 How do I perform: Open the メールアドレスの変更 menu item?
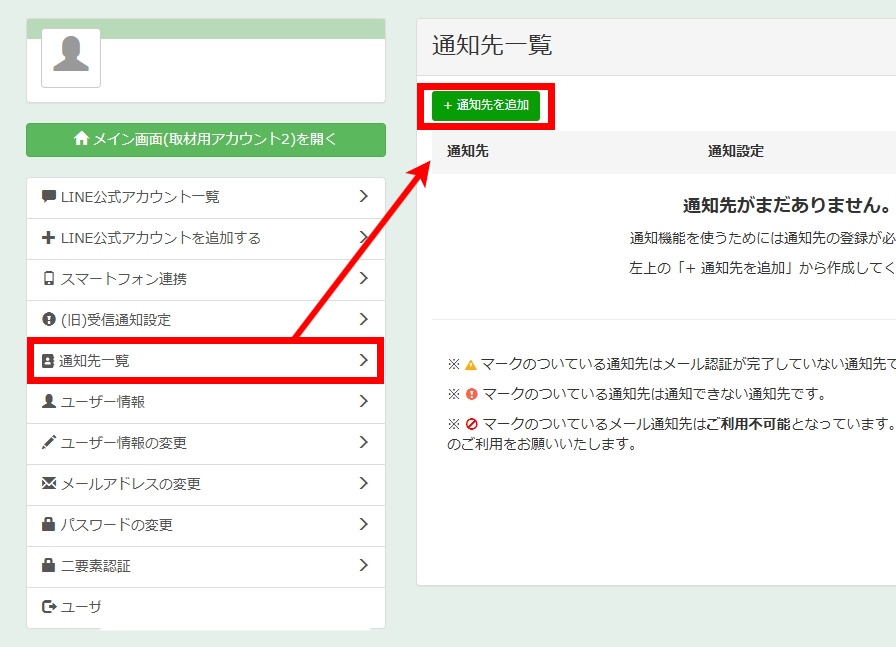pos(130,484)
